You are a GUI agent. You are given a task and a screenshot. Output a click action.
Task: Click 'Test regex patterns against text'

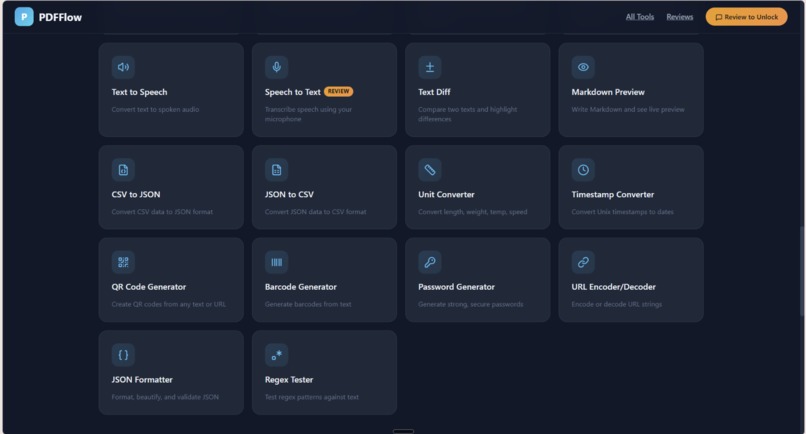tap(312, 397)
